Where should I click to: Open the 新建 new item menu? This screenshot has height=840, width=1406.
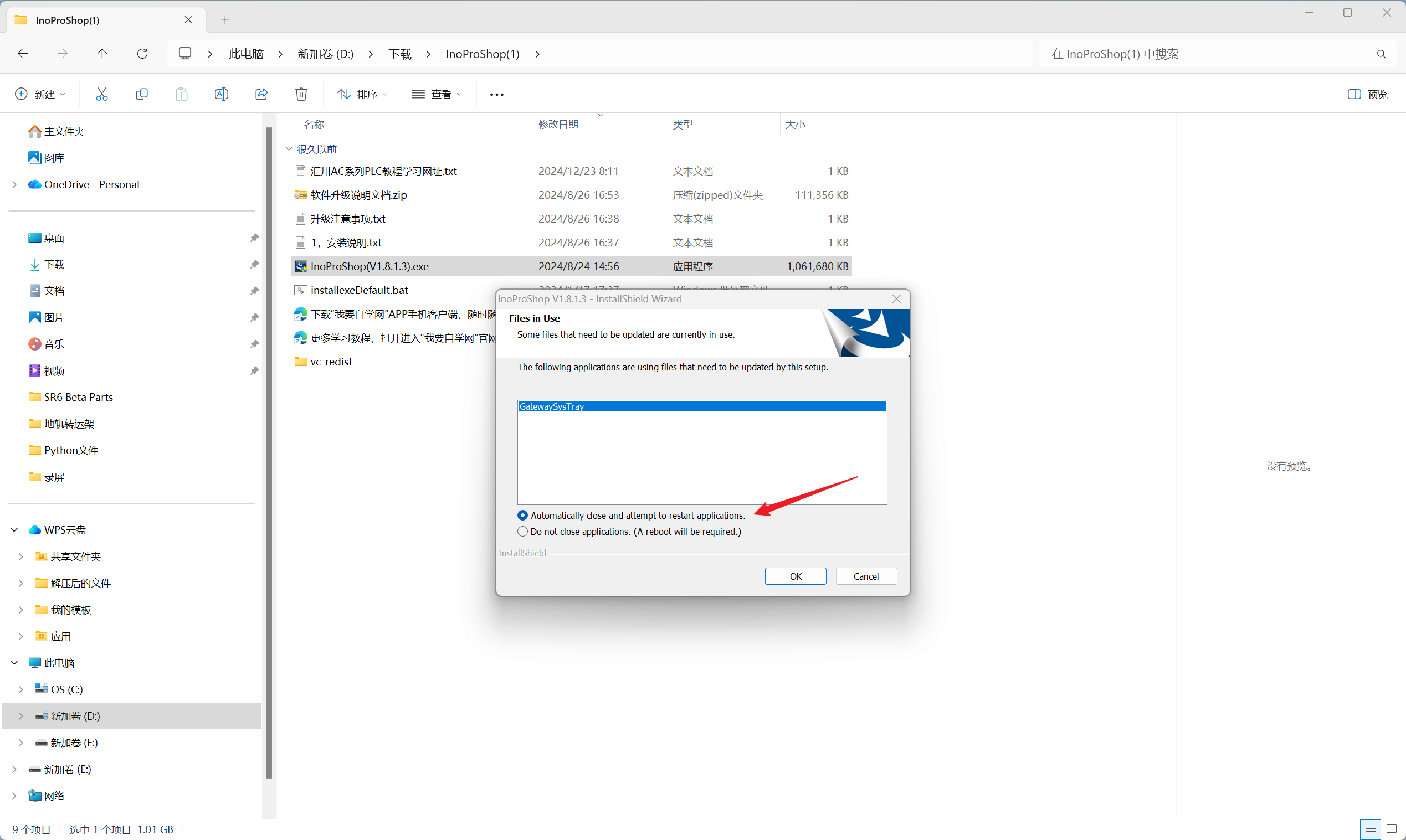point(40,94)
